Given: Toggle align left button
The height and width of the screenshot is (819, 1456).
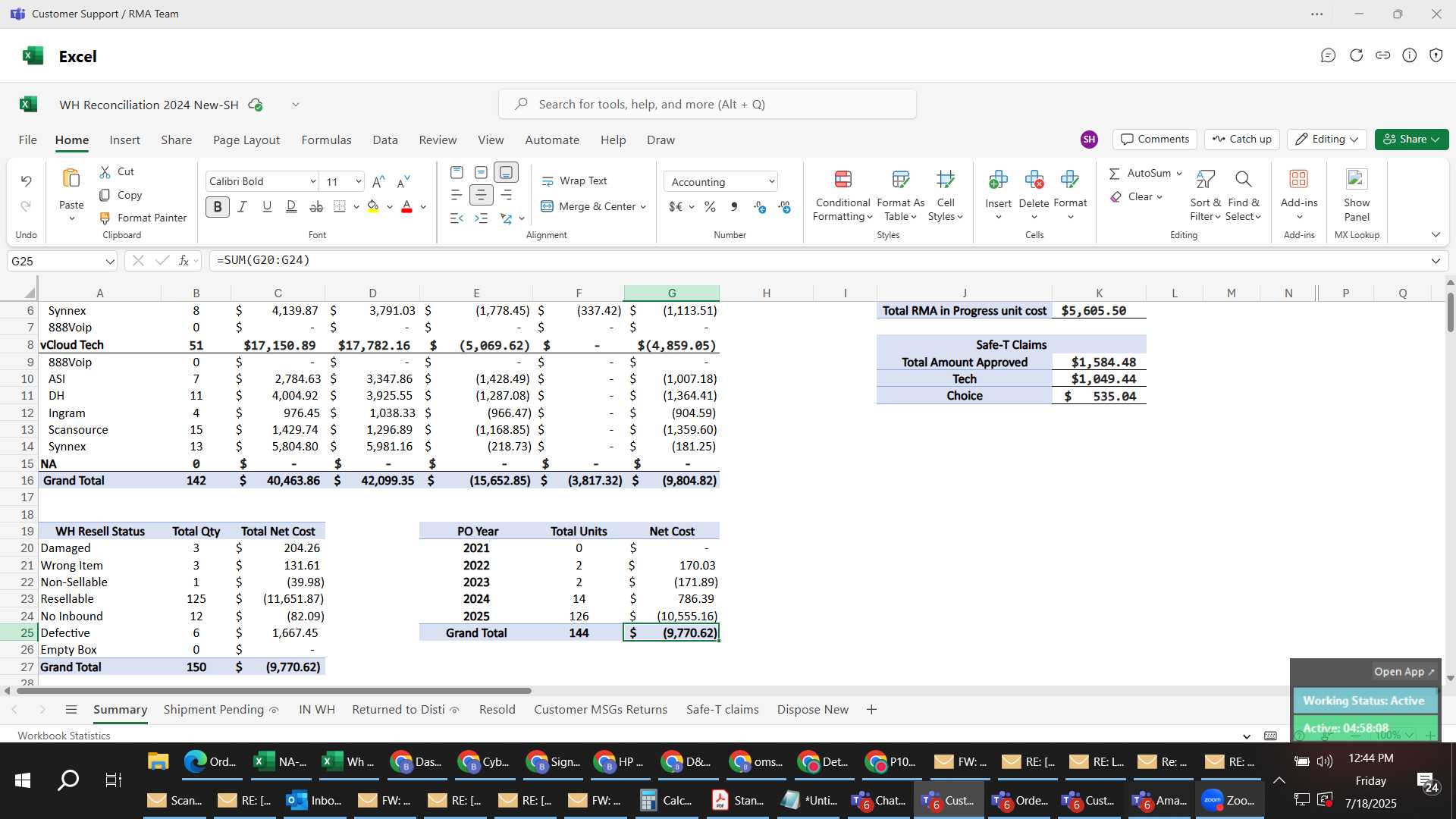Looking at the screenshot, I should [457, 196].
